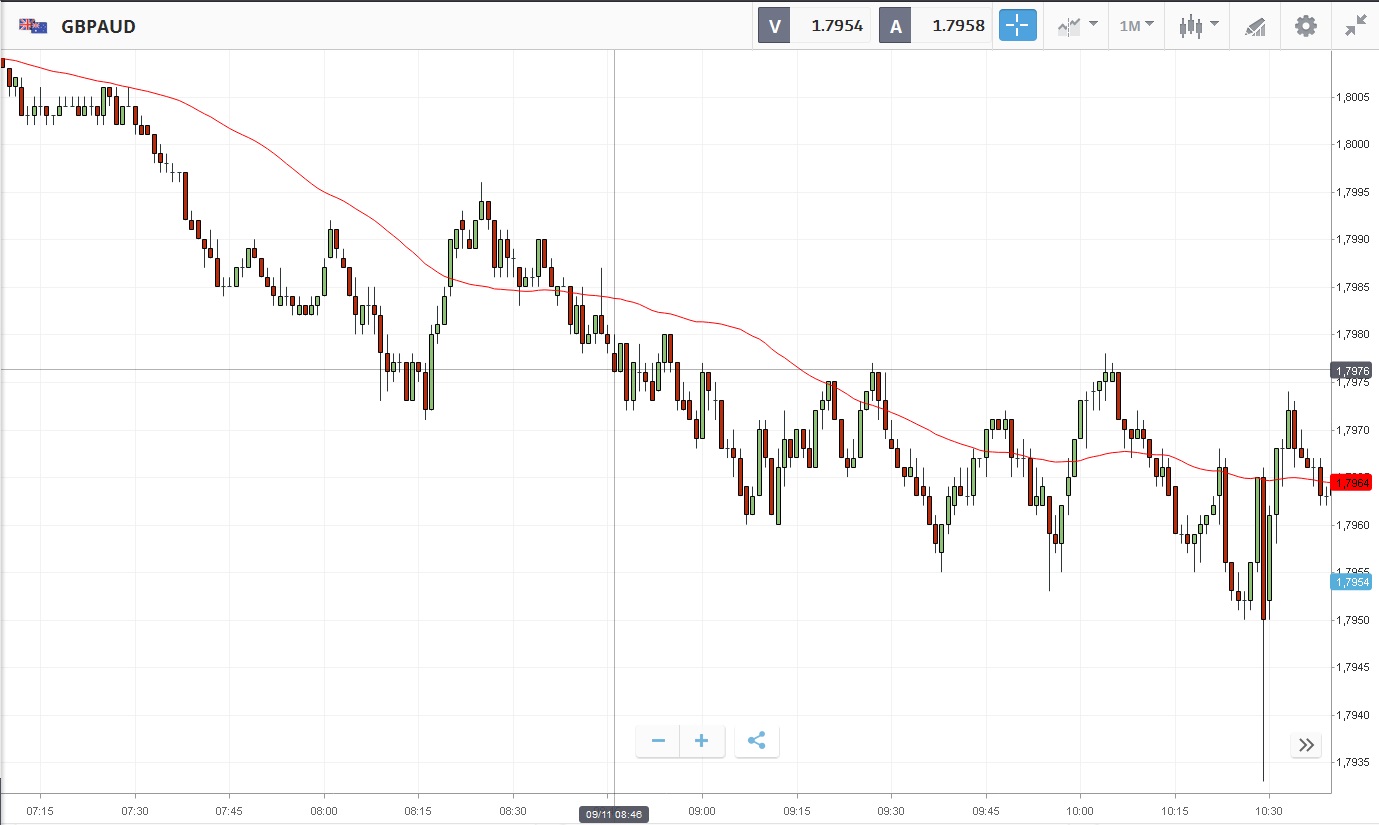The width and height of the screenshot is (1379, 825).
Task: Open the 1M timeframe dropdown
Action: [x=1136, y=26]
